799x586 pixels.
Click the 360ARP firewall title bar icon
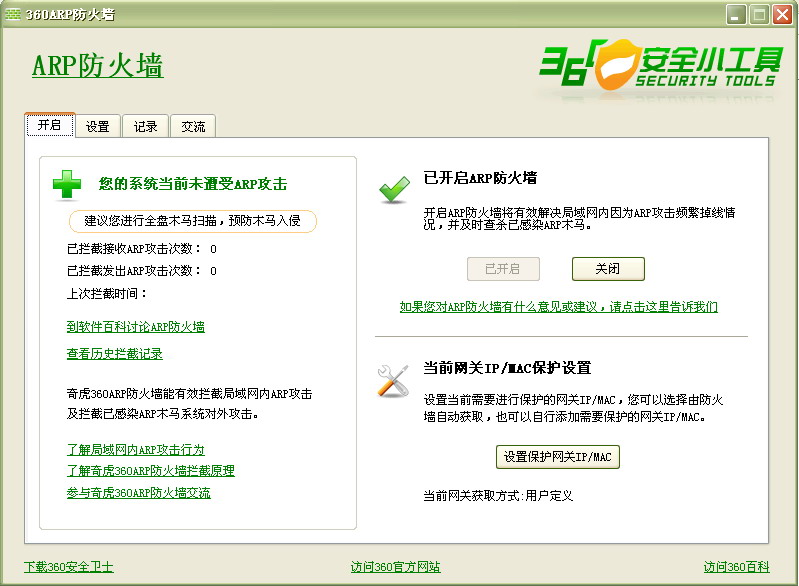(13, 14)
